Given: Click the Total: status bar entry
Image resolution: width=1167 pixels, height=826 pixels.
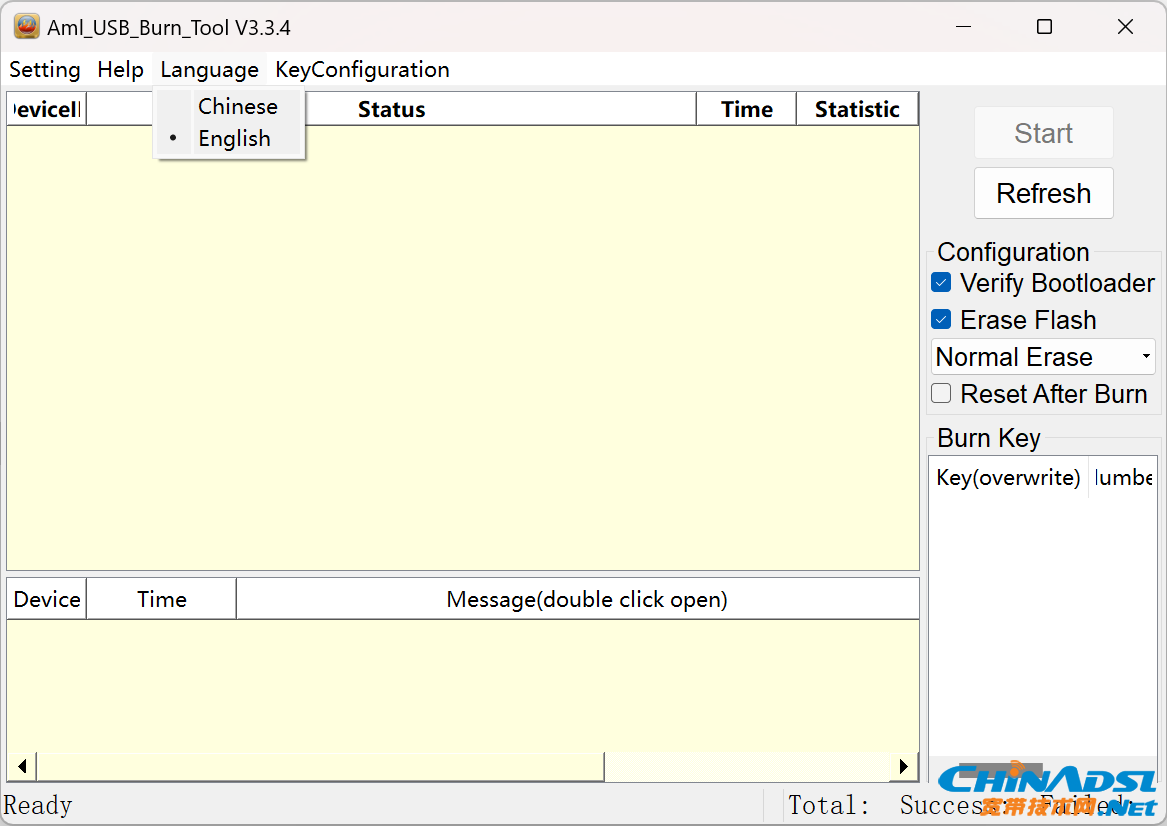Looking at the screenshot, I should [828, 805].
